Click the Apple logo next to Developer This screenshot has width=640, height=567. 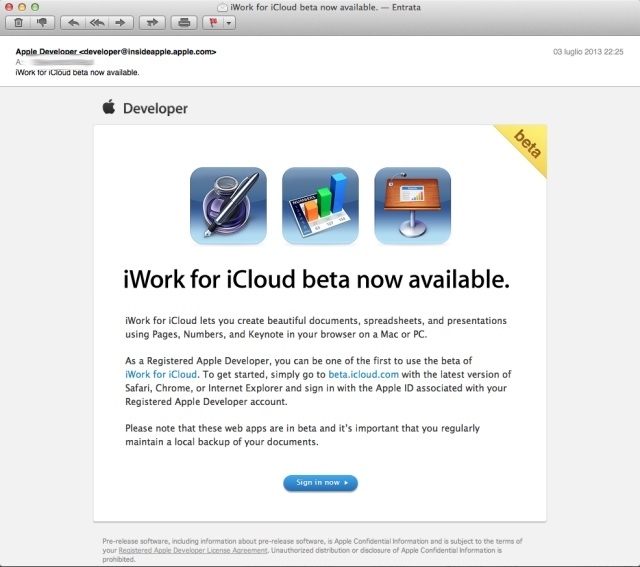pos(109,107)
